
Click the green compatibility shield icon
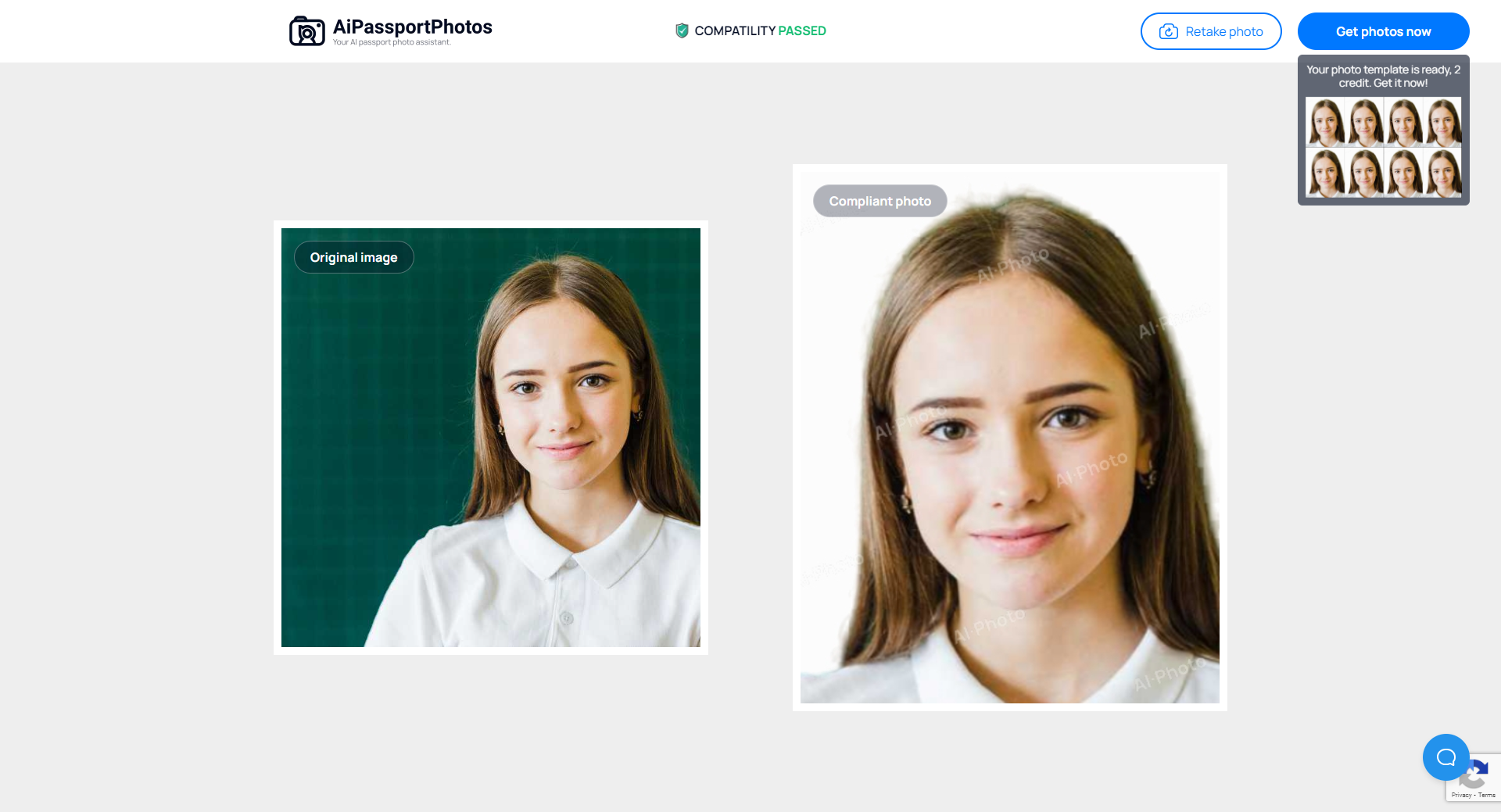(x=682, y=30)
